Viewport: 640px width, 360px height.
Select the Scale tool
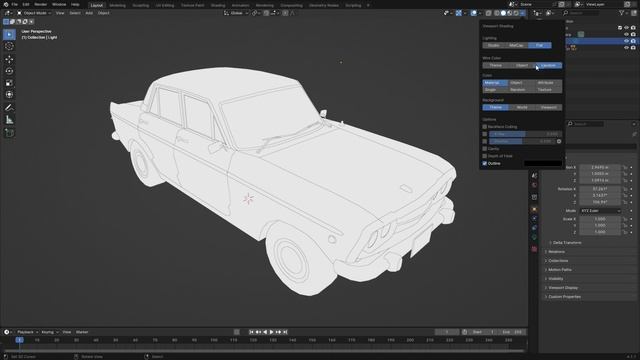pyautogui.click(x=9, y=83)
